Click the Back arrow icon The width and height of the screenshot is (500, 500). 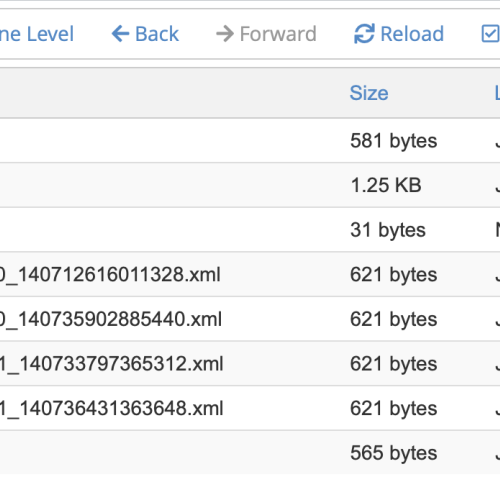pos(120,34)
